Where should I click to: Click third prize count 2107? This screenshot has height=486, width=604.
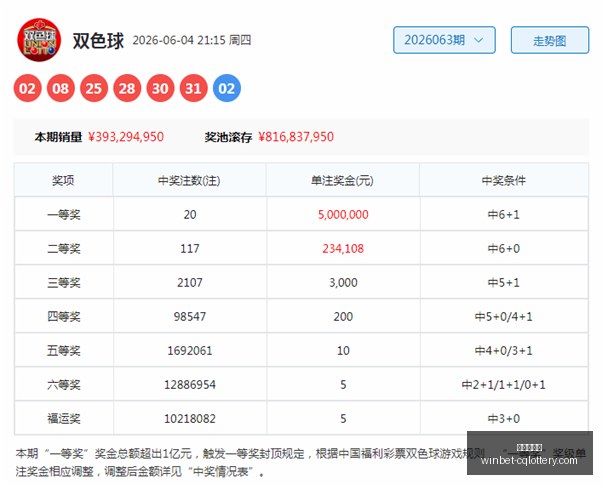tap(190, 283)
